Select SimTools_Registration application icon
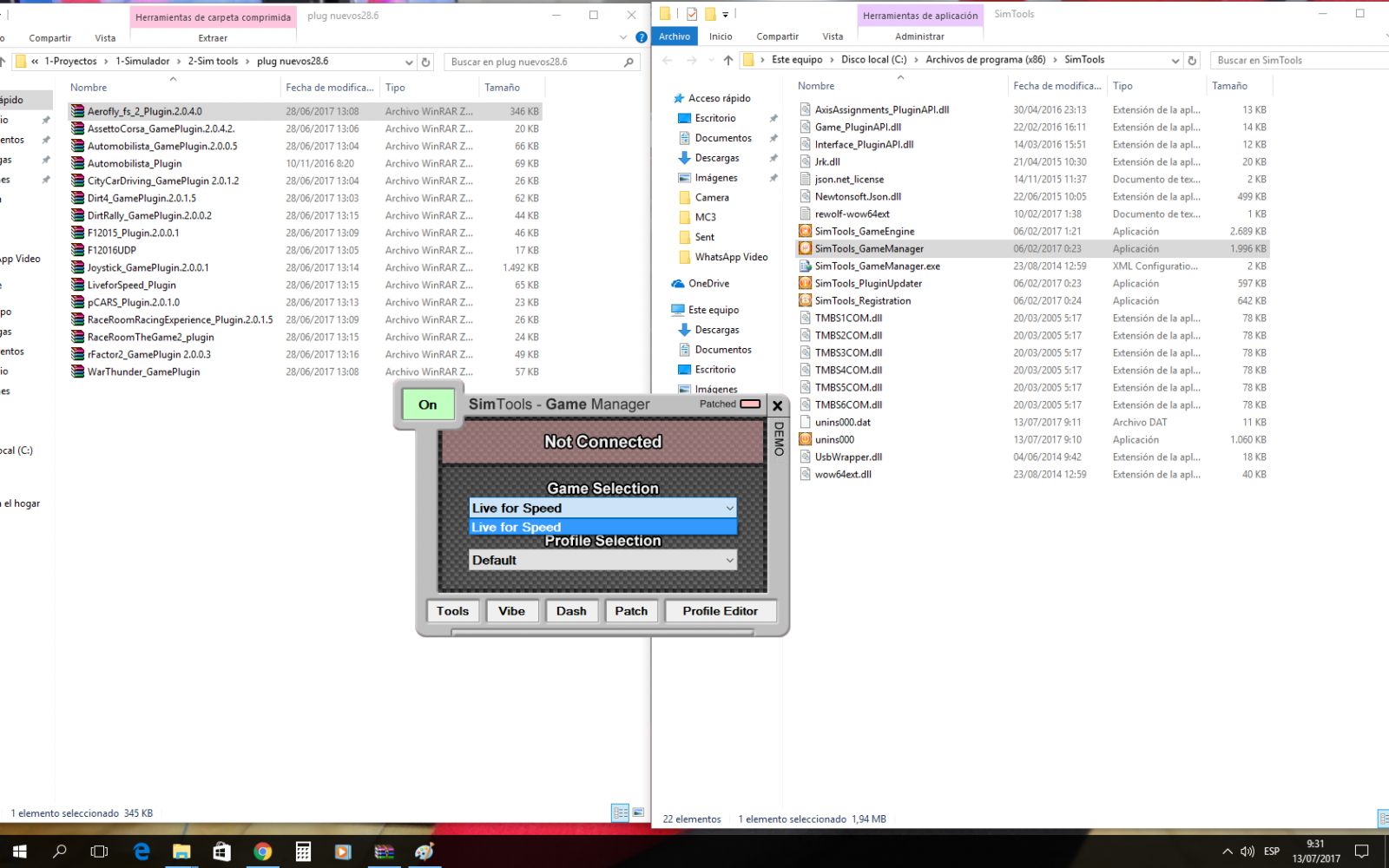The height and width of the screenshot is (868, 1389). tap(805, 300)
